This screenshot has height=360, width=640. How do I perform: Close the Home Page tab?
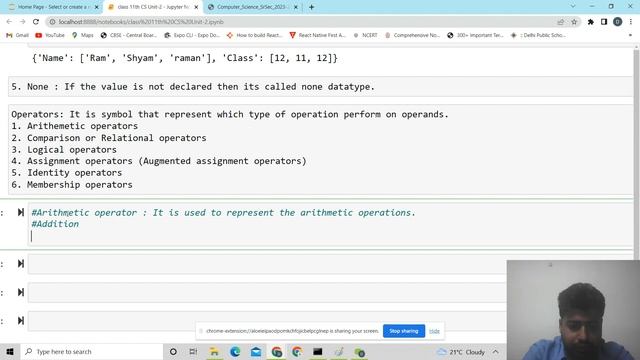[97, 7]
